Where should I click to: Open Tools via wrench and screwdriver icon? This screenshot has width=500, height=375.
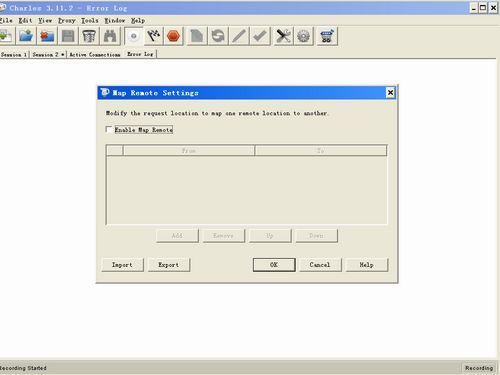tap(283, 36)
